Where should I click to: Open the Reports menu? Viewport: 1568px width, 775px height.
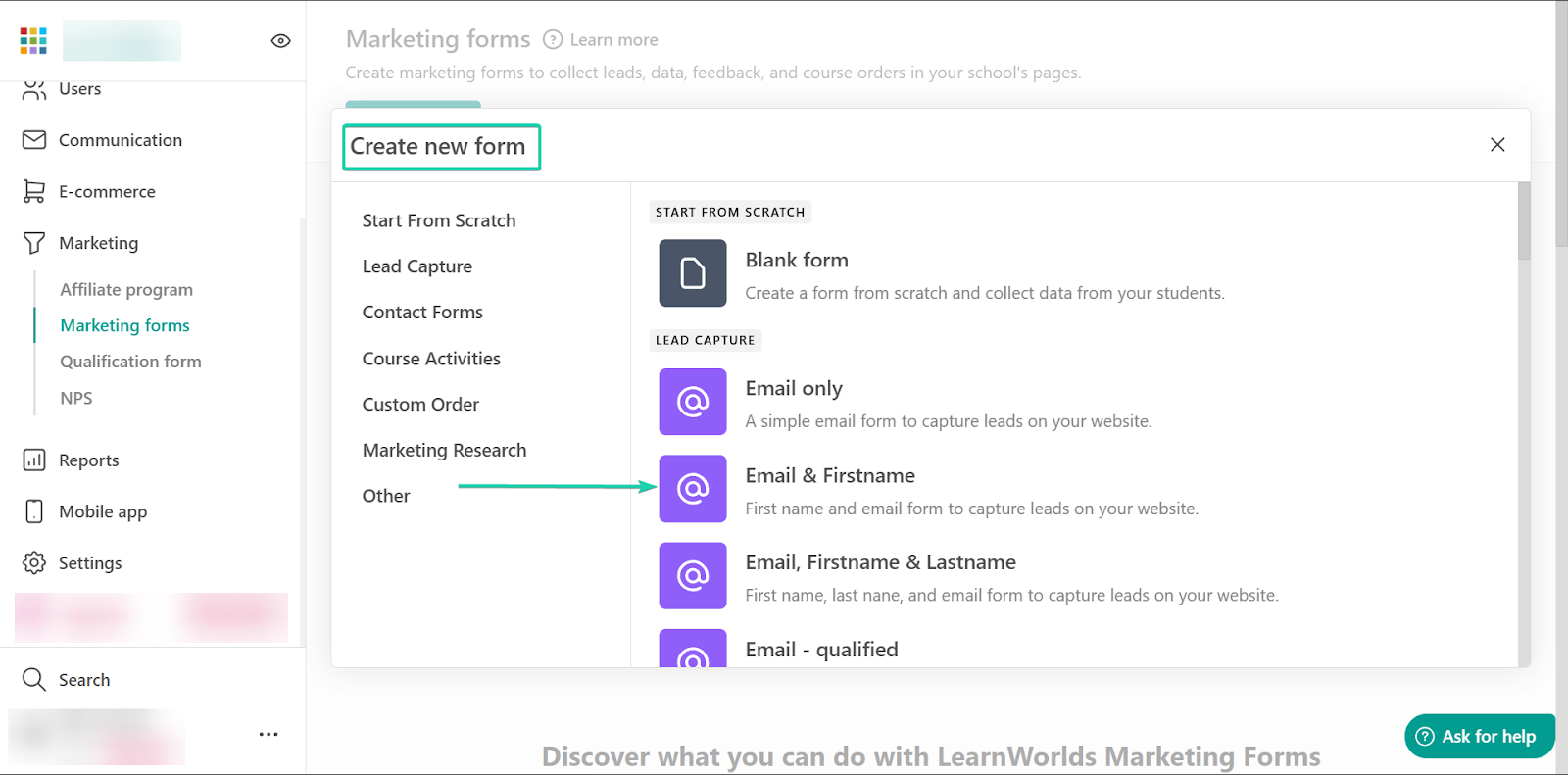click(x=88, y=460)
